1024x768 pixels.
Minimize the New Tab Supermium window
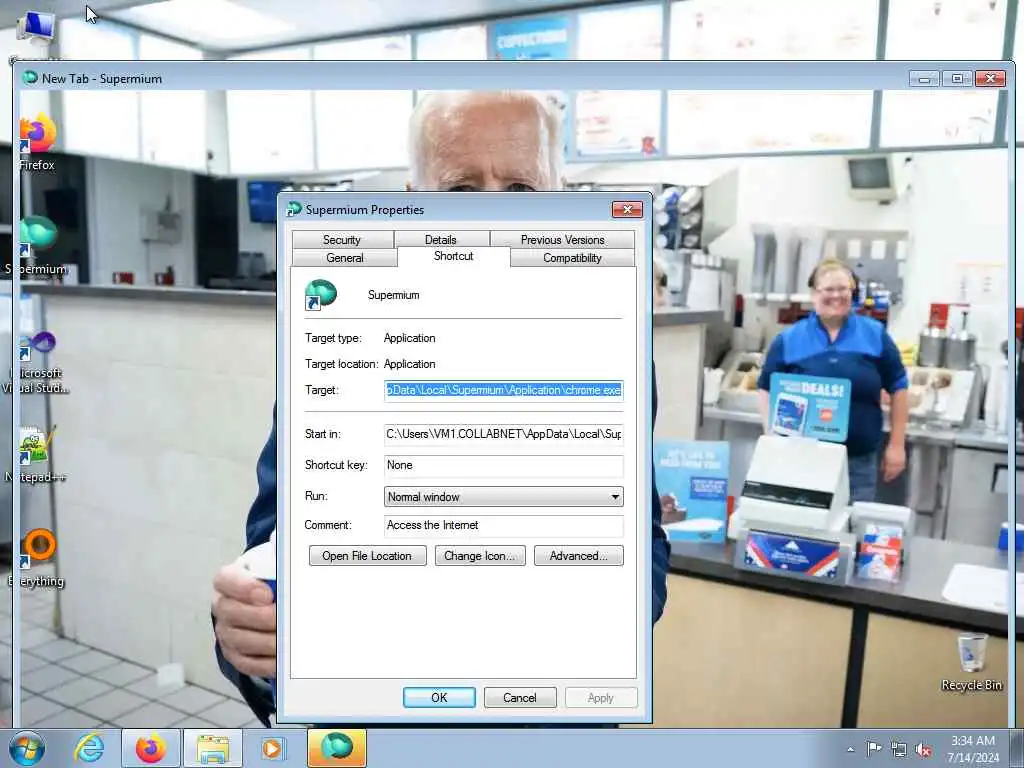(x=924, y=79)
